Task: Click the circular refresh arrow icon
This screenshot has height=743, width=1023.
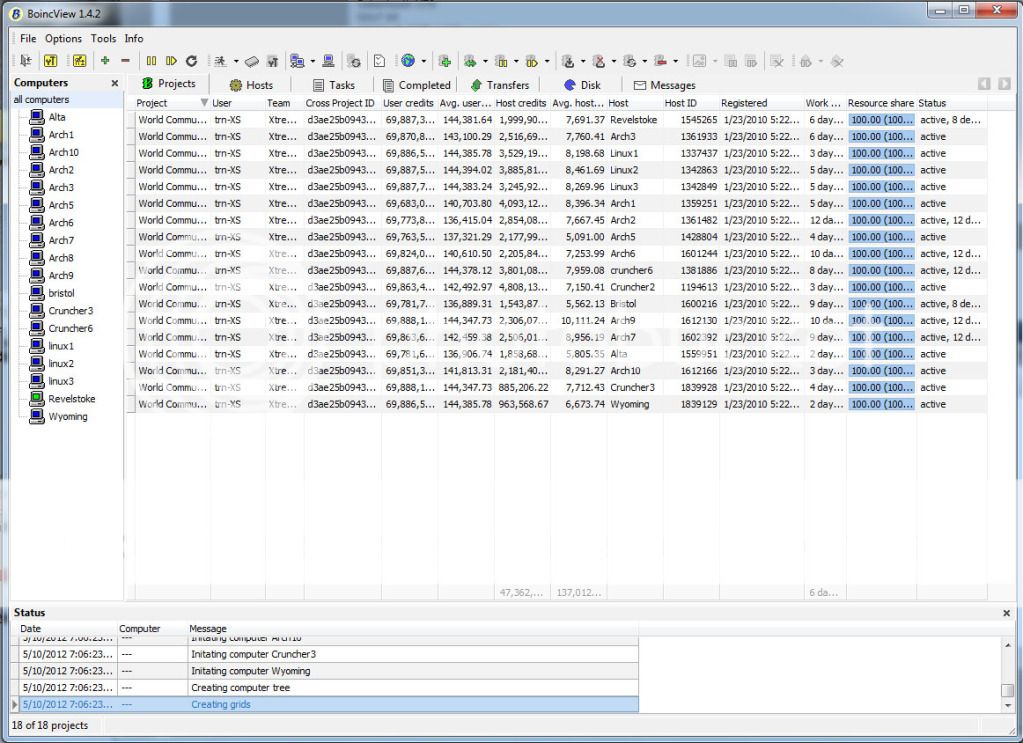Action: (191, 61)
